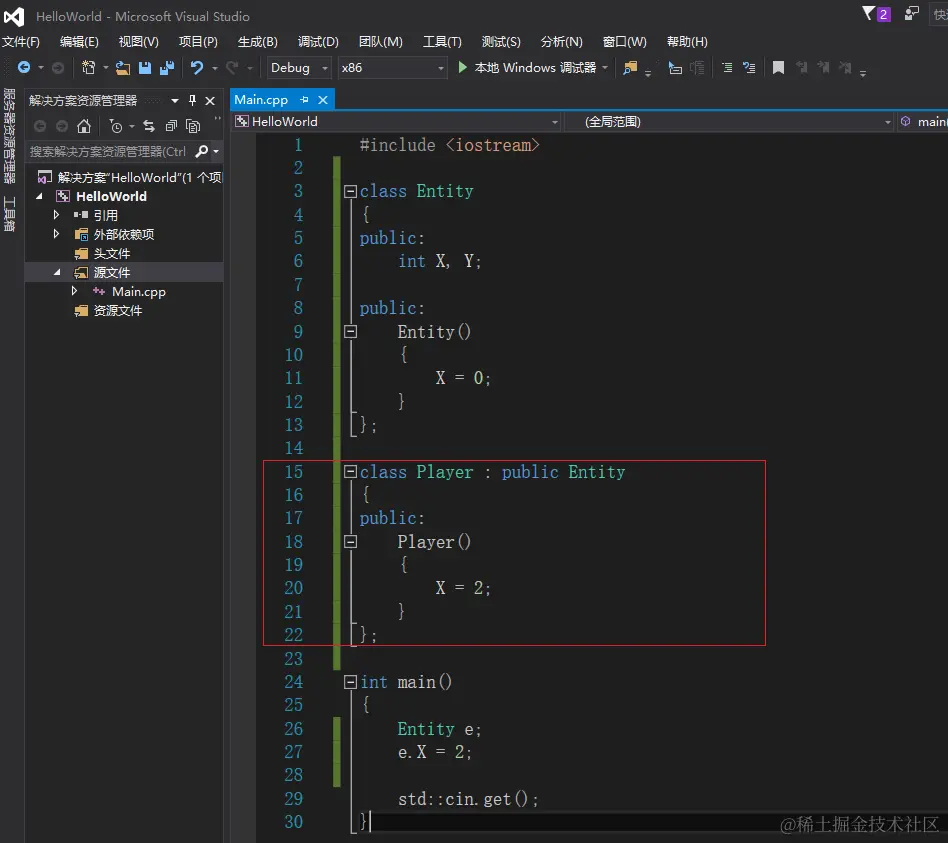This screenshot has height=843, width=948.
Task: Open the 生成(B) menu
Action: (x=258, y=42)
